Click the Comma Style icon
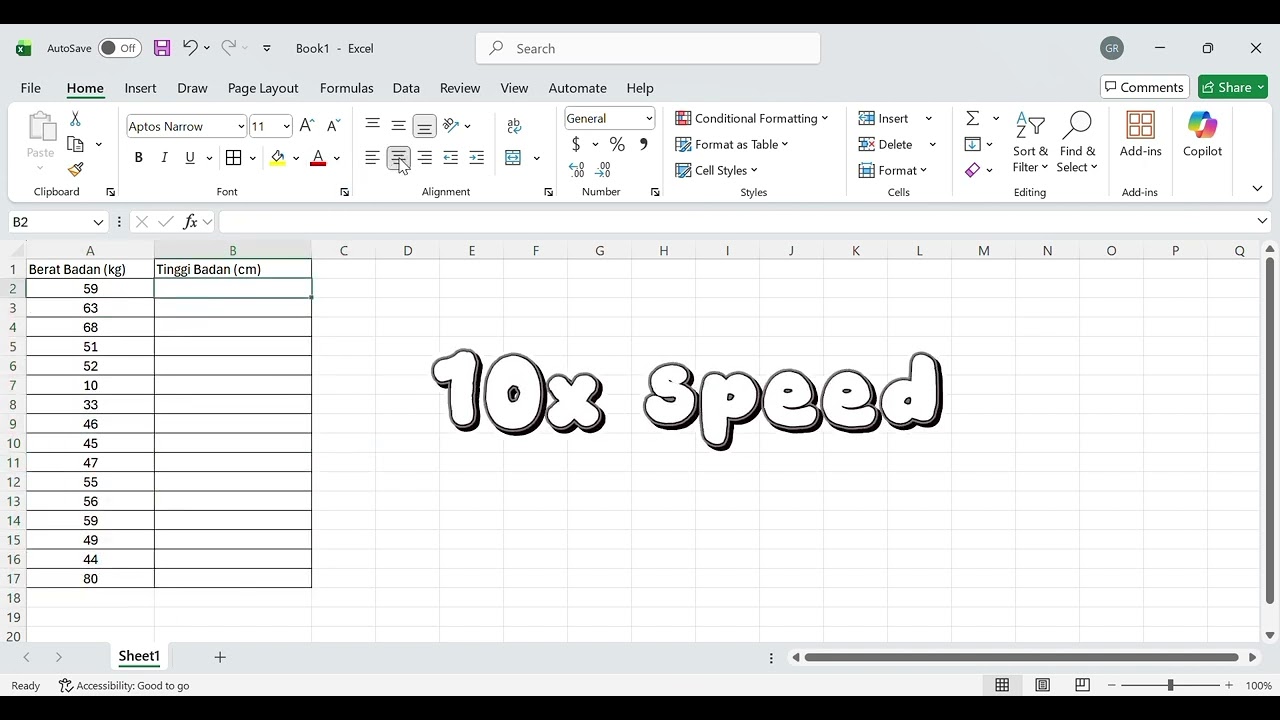 [x=643, y=145]
